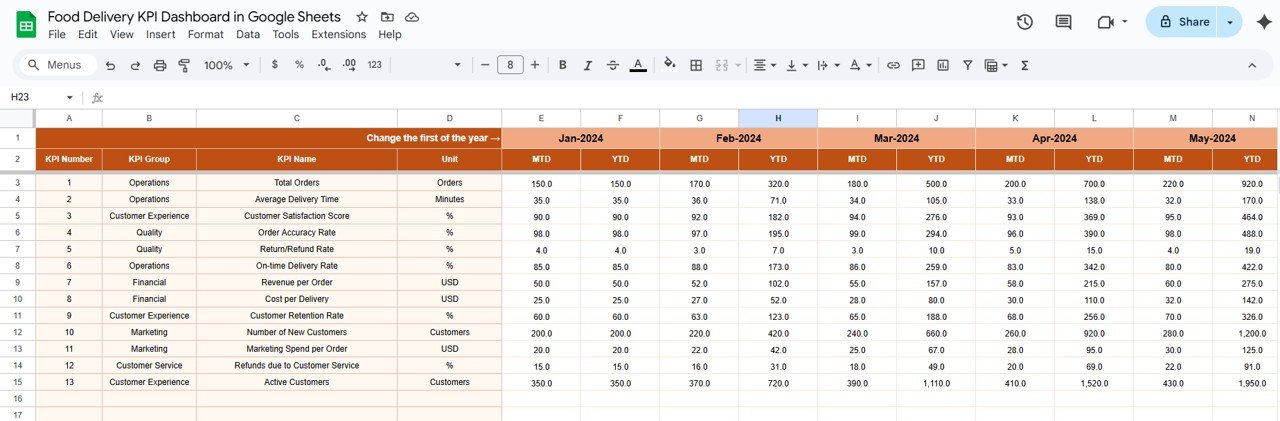Create a filter with the funnel icon
The image size is (1280, 421).
point(968,65)
